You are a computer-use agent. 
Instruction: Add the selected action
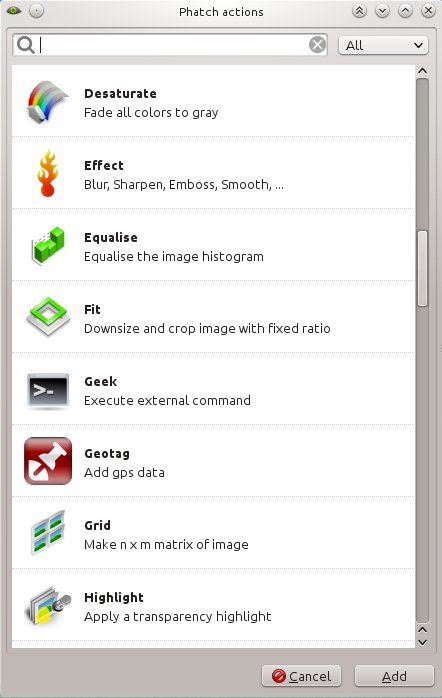coord(394,676)
